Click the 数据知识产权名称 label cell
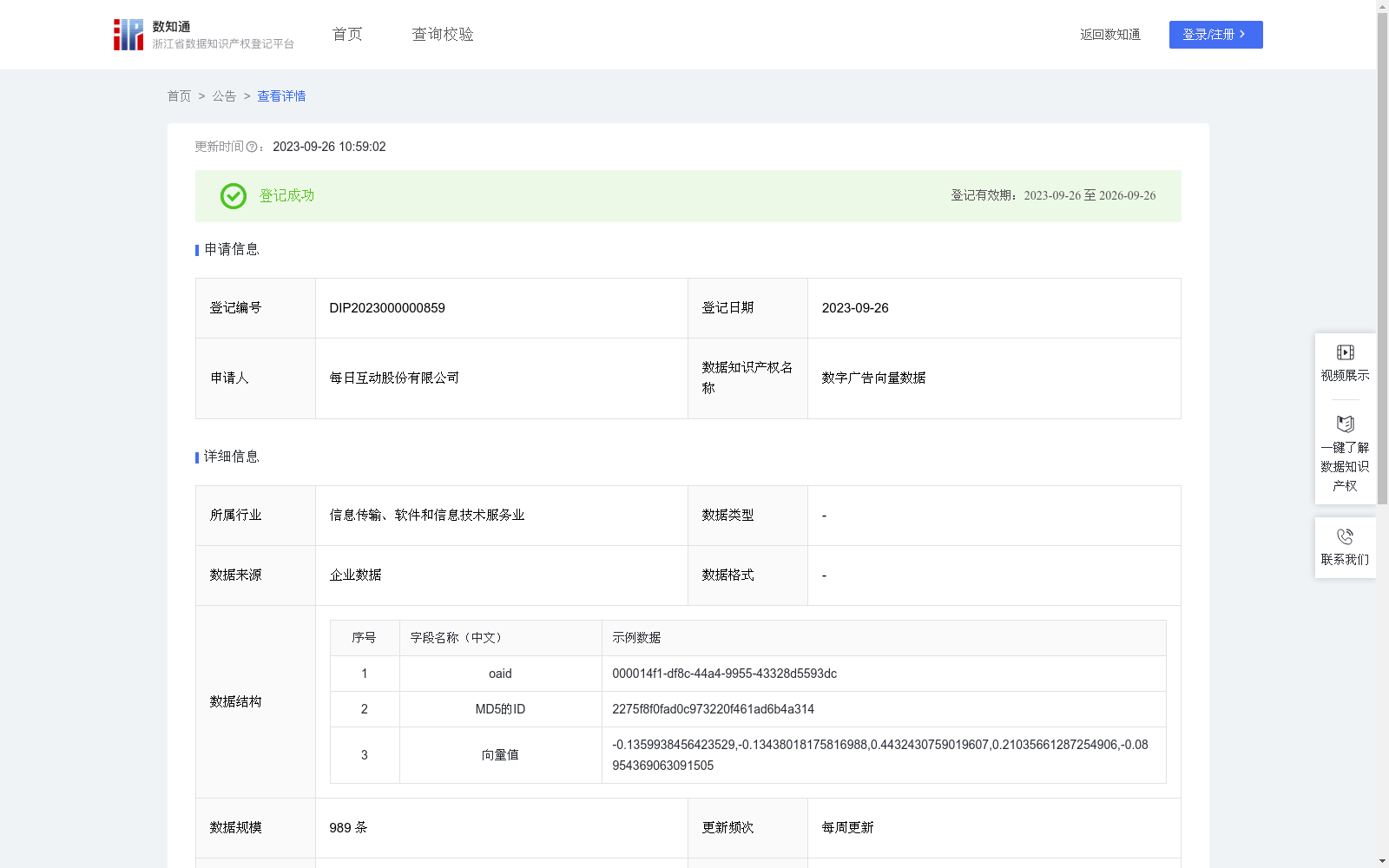This screenshot has height=868, width=1389. tap(747, 378)
